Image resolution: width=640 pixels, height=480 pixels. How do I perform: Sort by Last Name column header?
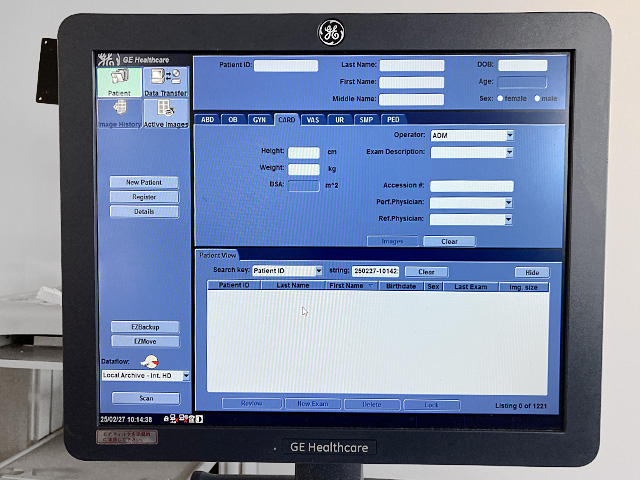pyautogui.click(x=293, y=285)
